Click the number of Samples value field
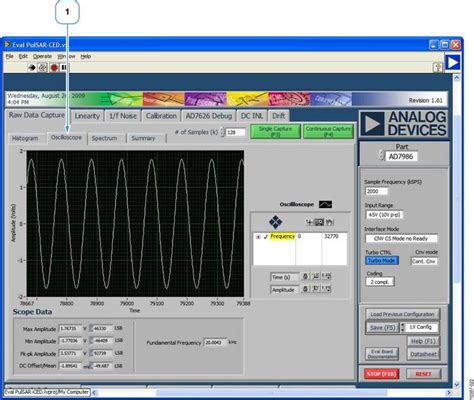 pyautogui.click(x=235, y=132)
